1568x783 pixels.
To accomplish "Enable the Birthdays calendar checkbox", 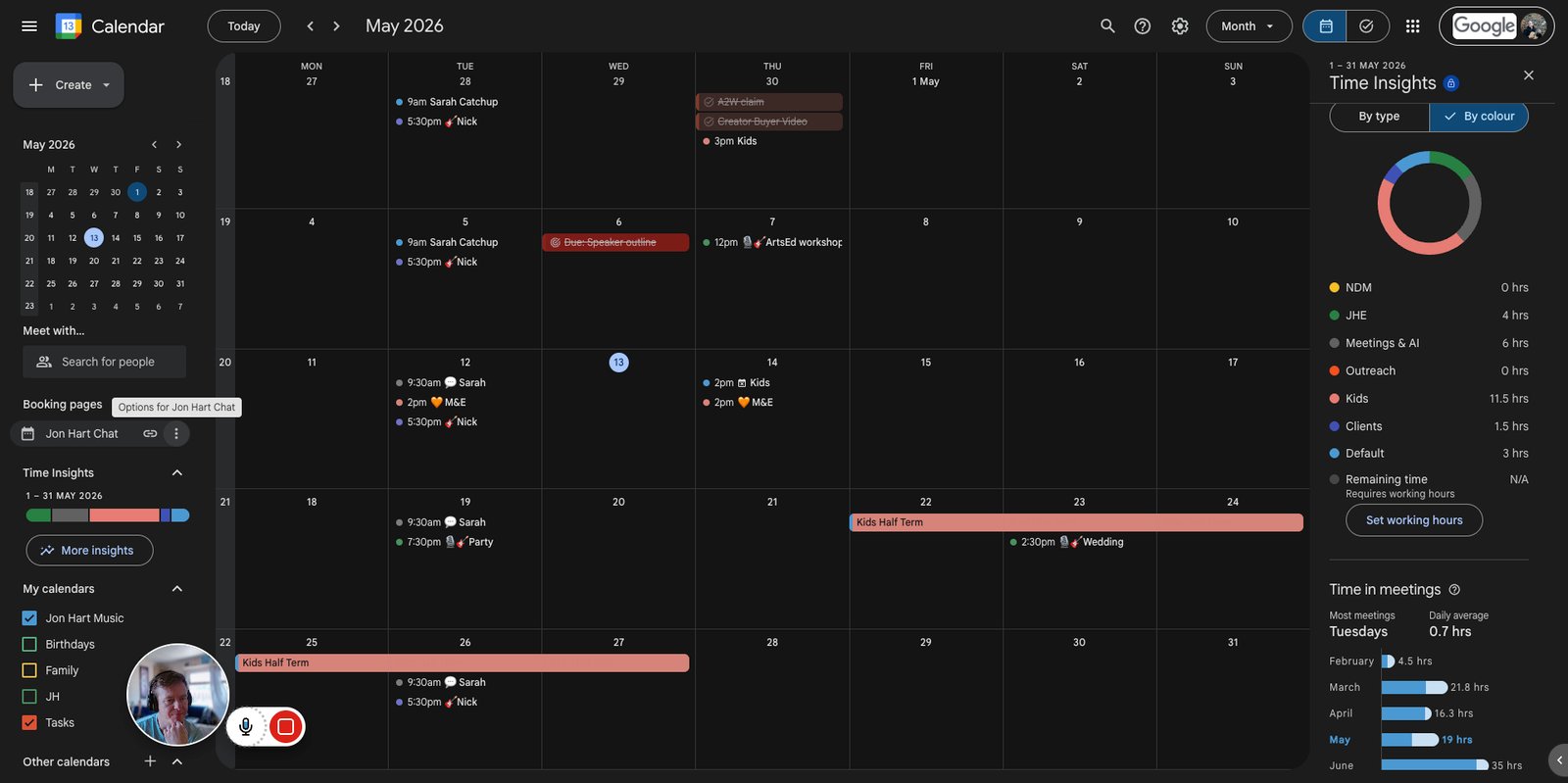I will click(29, 644).
